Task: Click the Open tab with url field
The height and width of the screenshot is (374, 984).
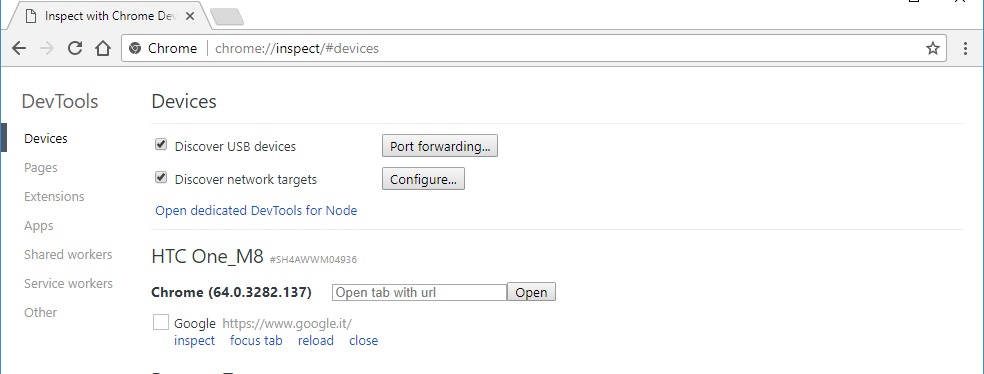Action: coord(419,292)
